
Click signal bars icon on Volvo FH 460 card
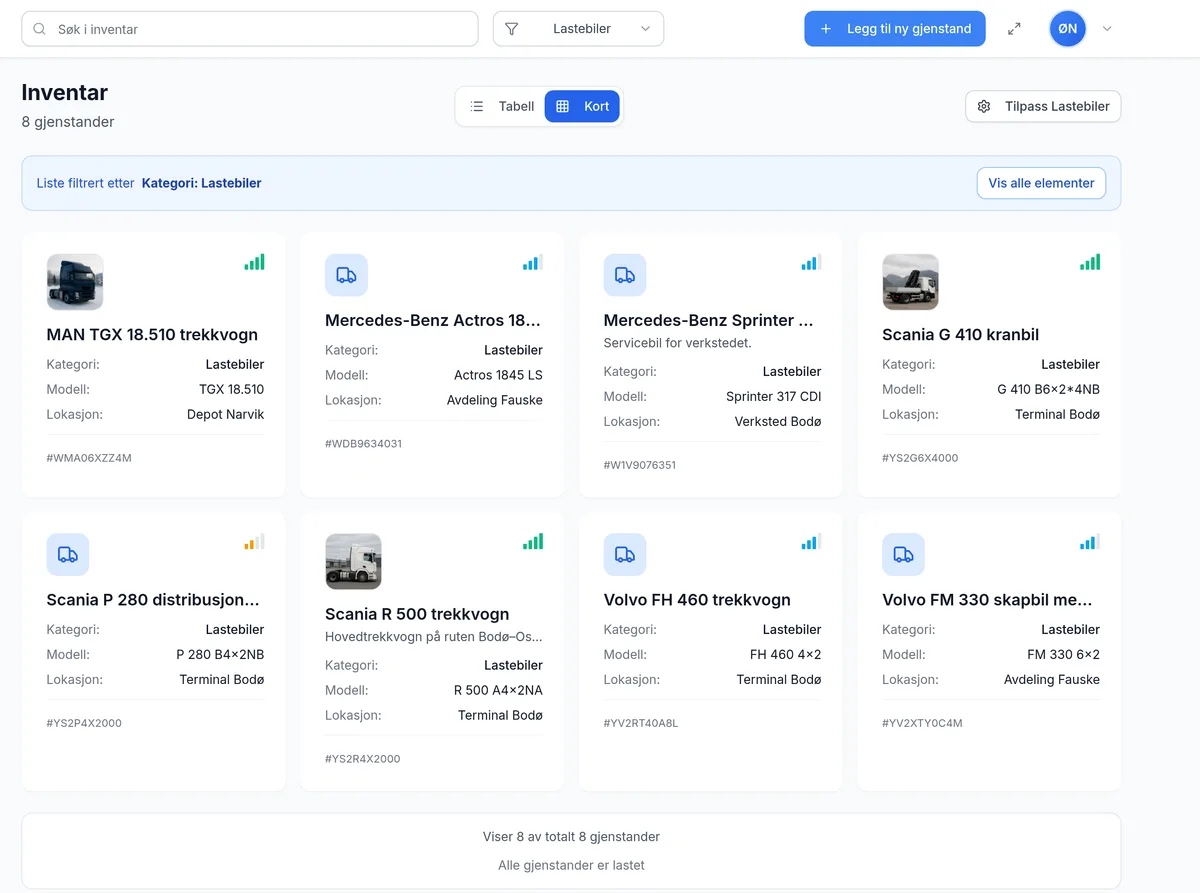coord(811,542)
